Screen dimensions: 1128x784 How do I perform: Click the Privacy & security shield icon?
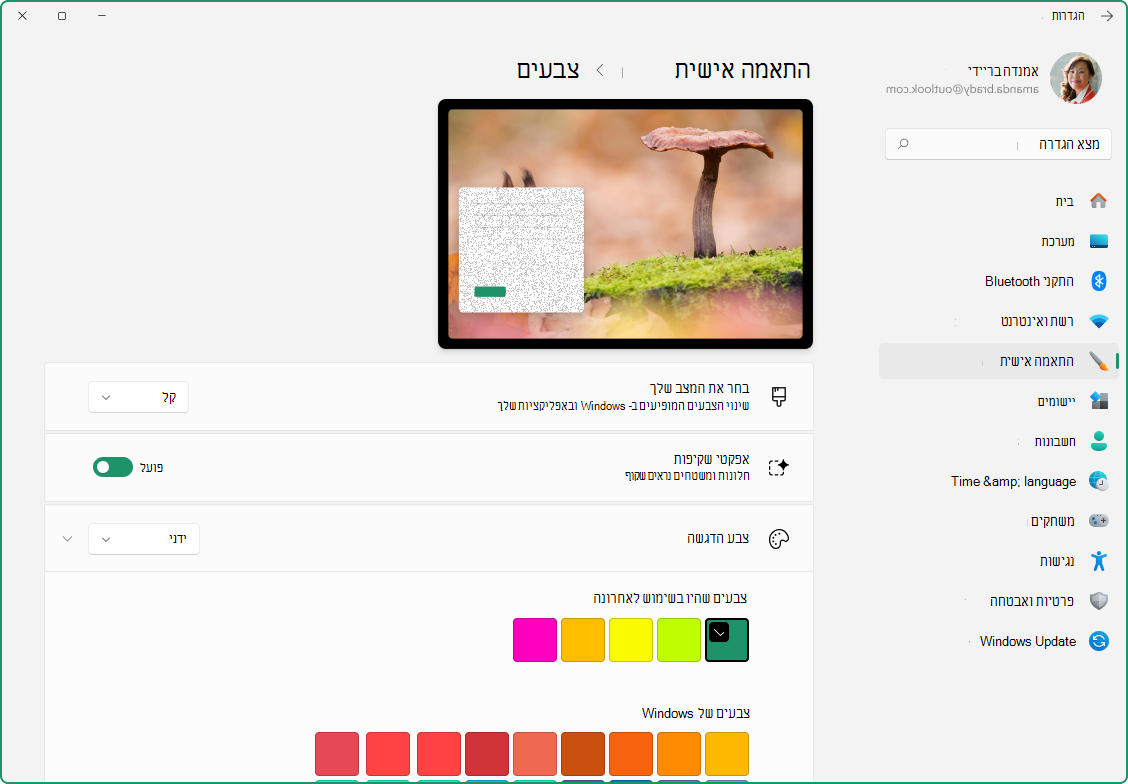pyautogui.click(x=1099, y=601)
